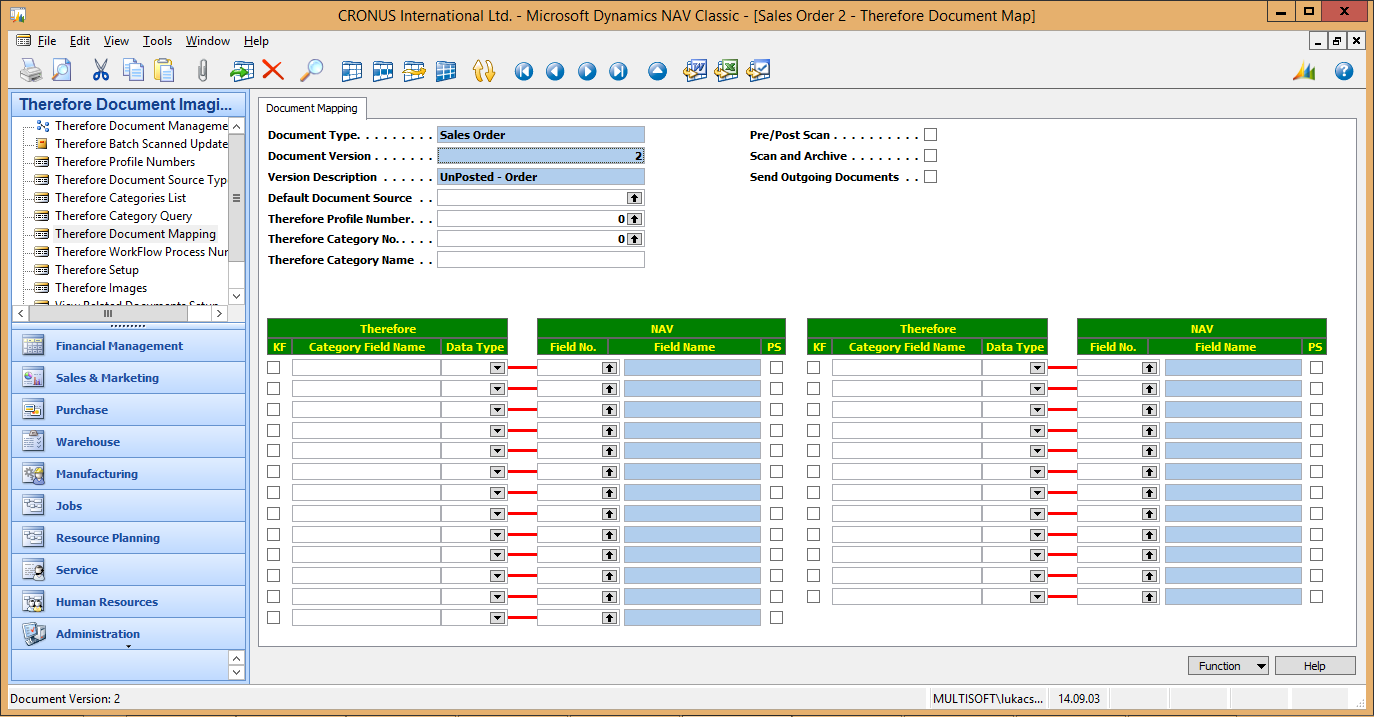Click the Copy toolbar icon
1374x717 pixels.
pyautogui.click(x=133, y=70)
